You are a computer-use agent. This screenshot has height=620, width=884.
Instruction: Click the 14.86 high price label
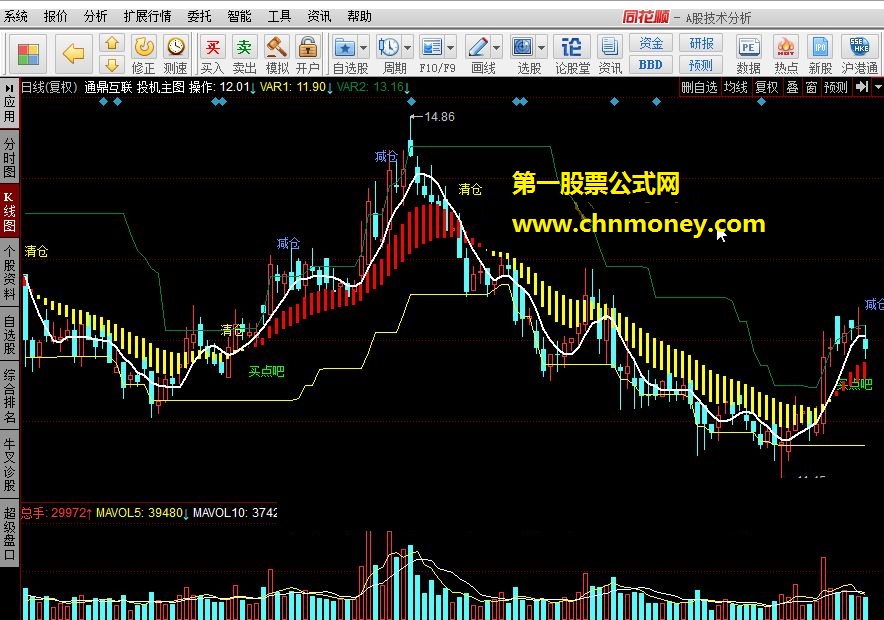click(x=439, y=117)
